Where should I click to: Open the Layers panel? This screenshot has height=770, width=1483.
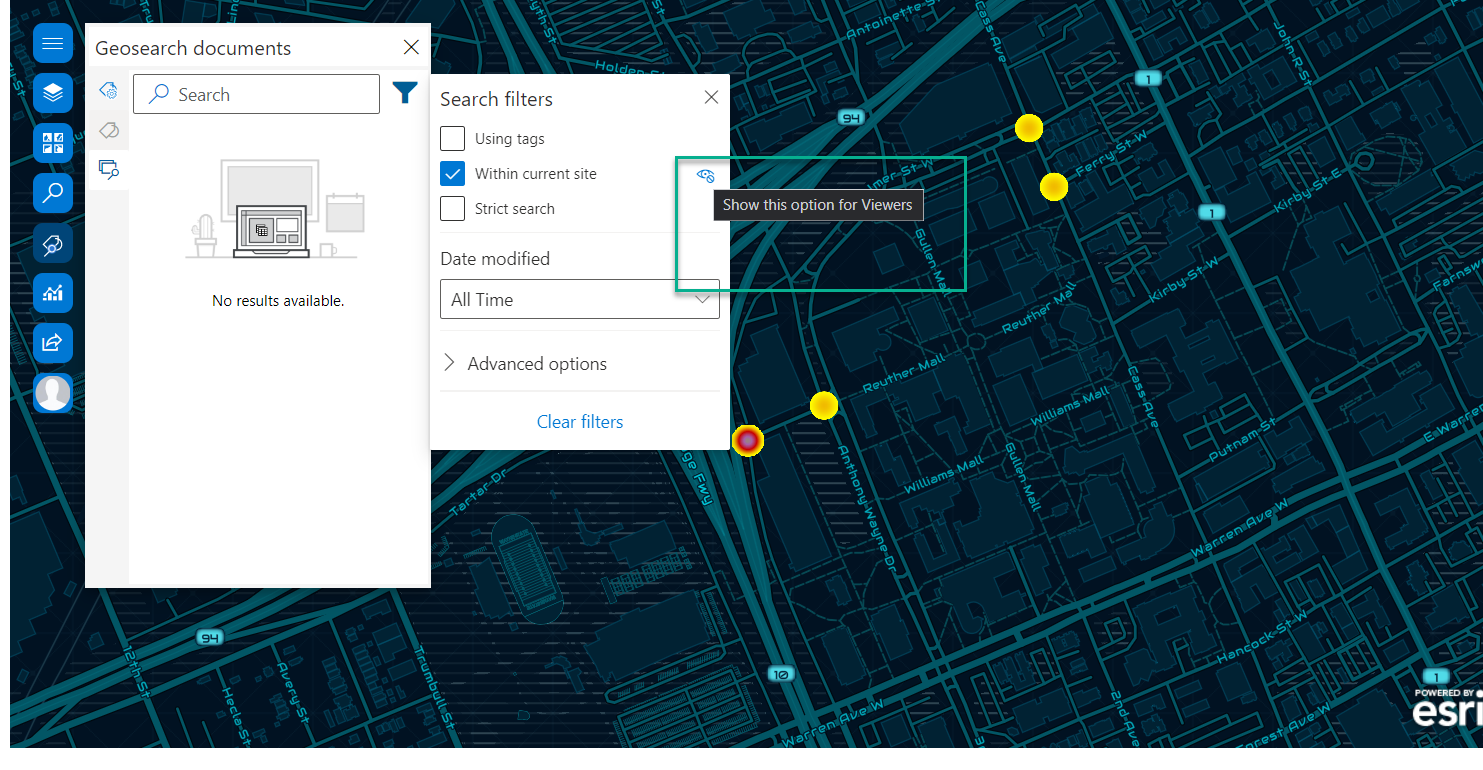coord(53,93)
